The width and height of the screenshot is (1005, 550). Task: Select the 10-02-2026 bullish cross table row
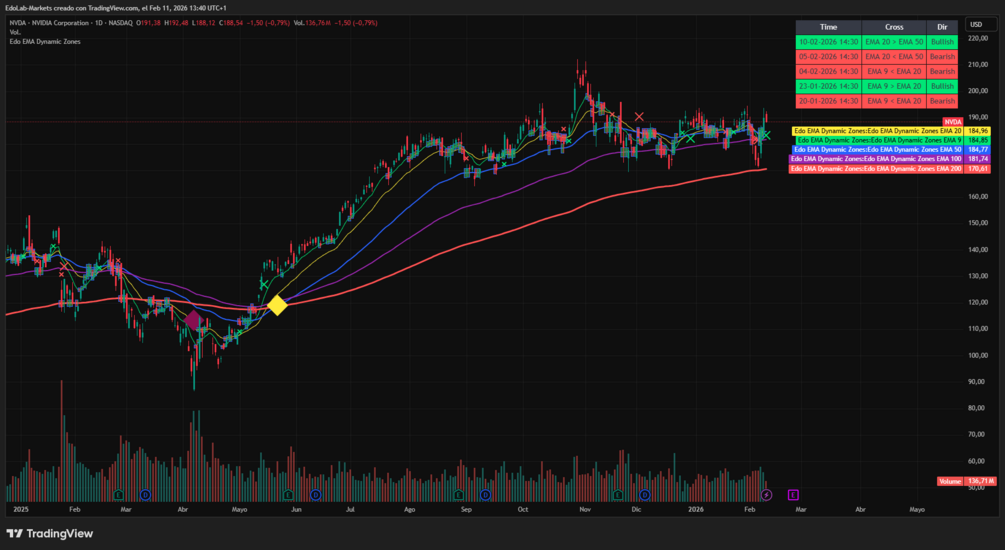click(877, 42)
